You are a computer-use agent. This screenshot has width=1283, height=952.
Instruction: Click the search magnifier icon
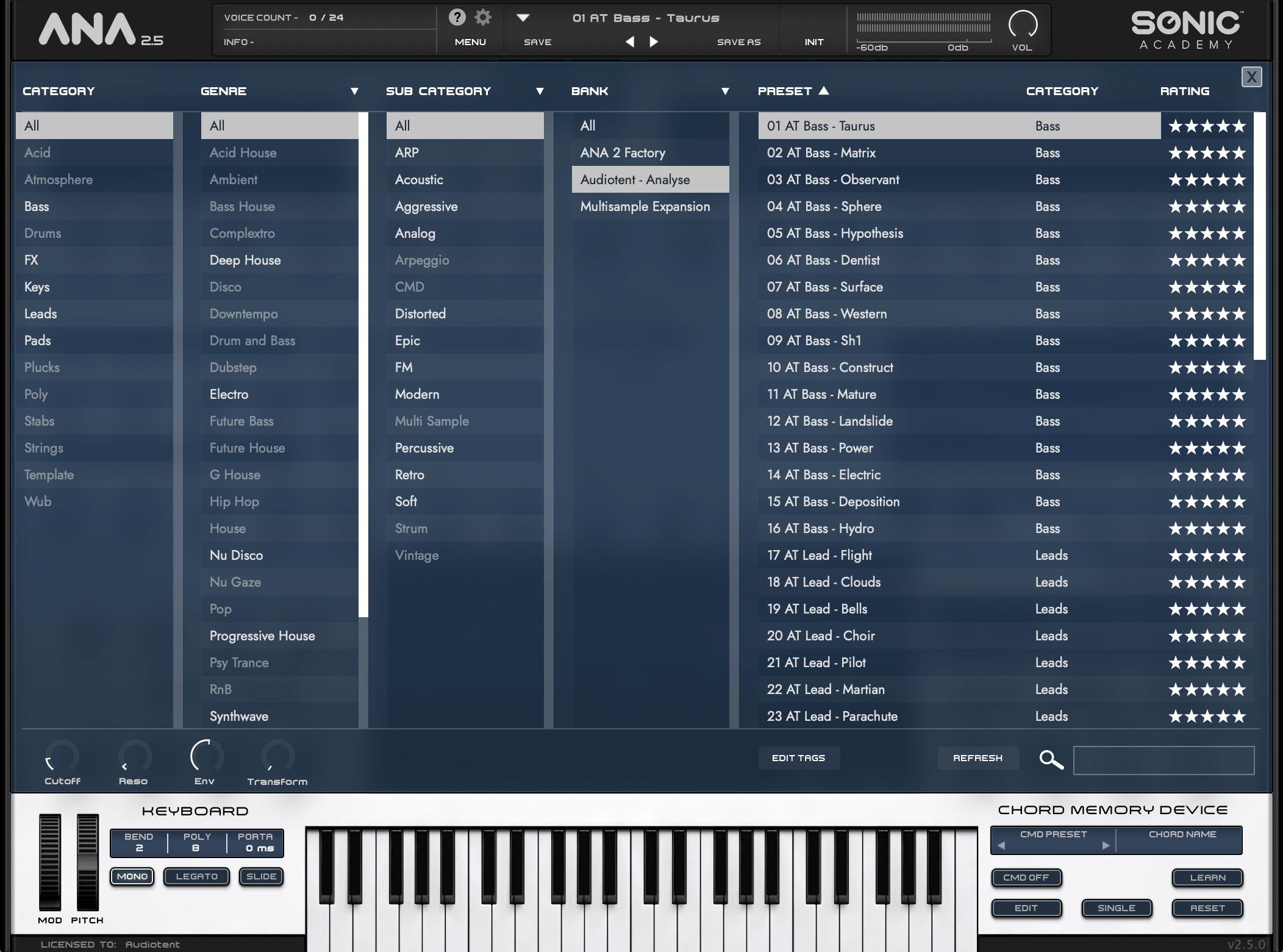pos(1051,759)
